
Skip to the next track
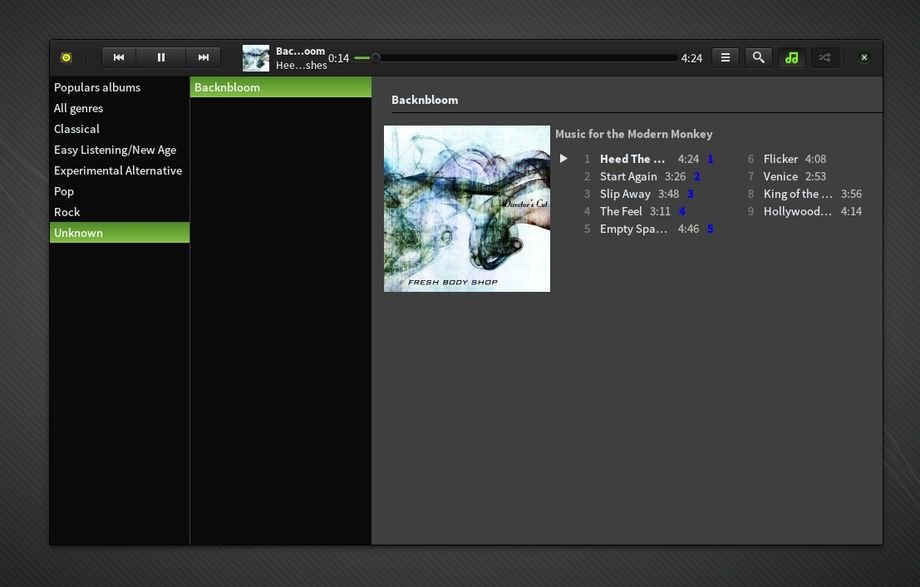pos(203,58)
